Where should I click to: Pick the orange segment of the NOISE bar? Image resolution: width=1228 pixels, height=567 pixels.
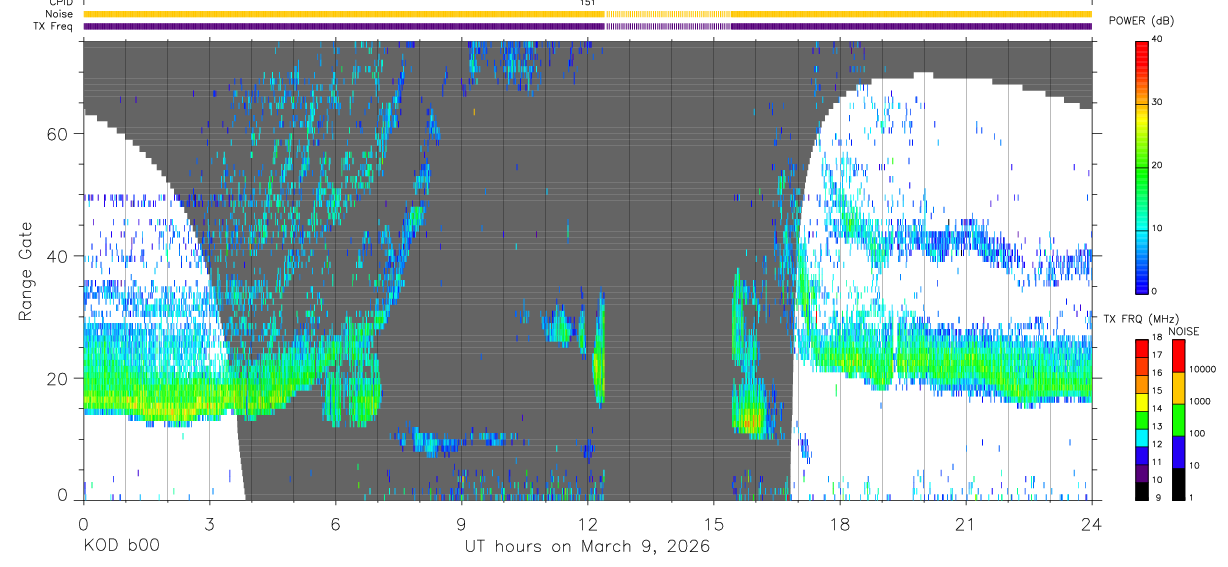coord(1178,388)
